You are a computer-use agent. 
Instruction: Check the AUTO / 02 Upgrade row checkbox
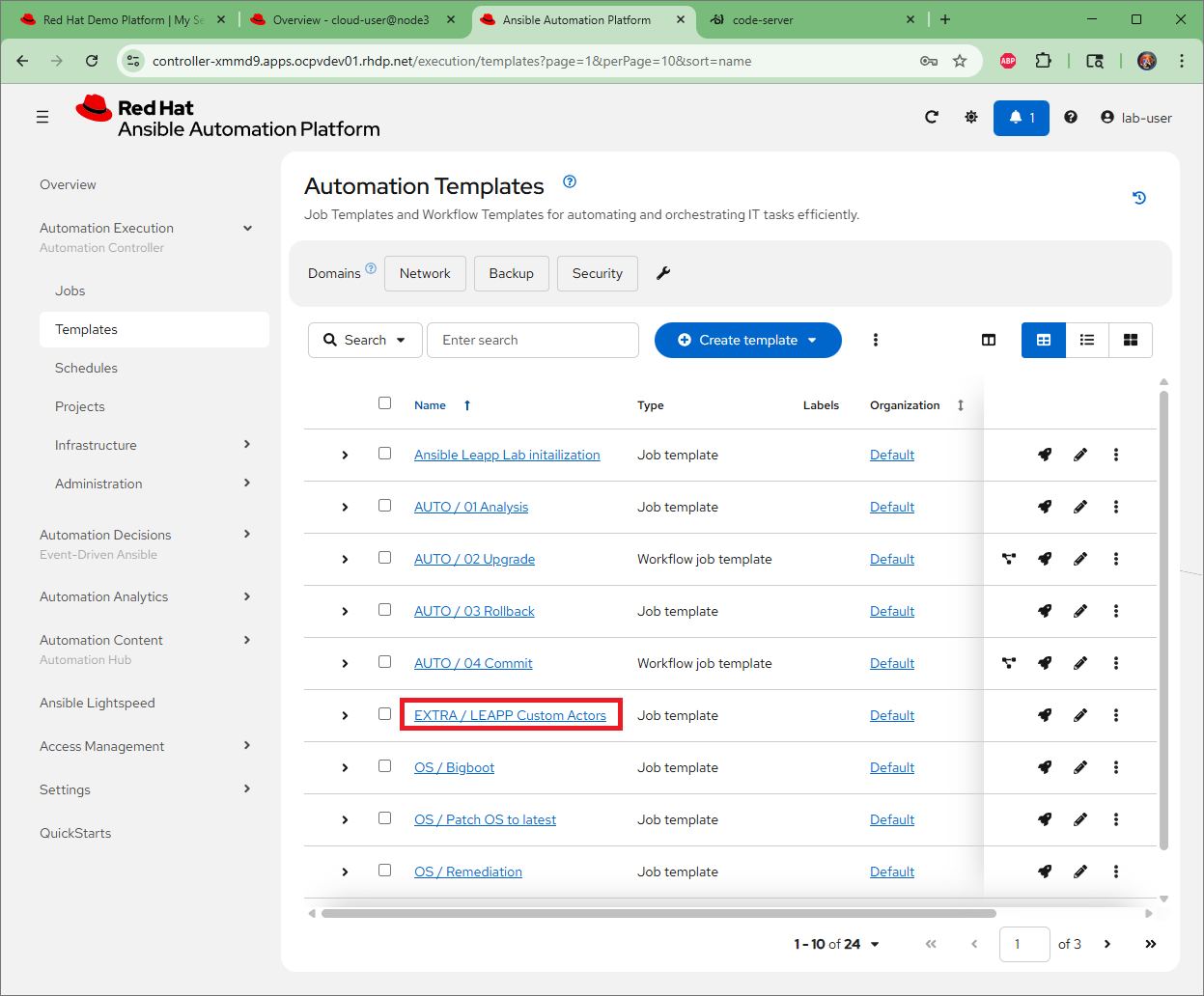[x=385, y=558]
